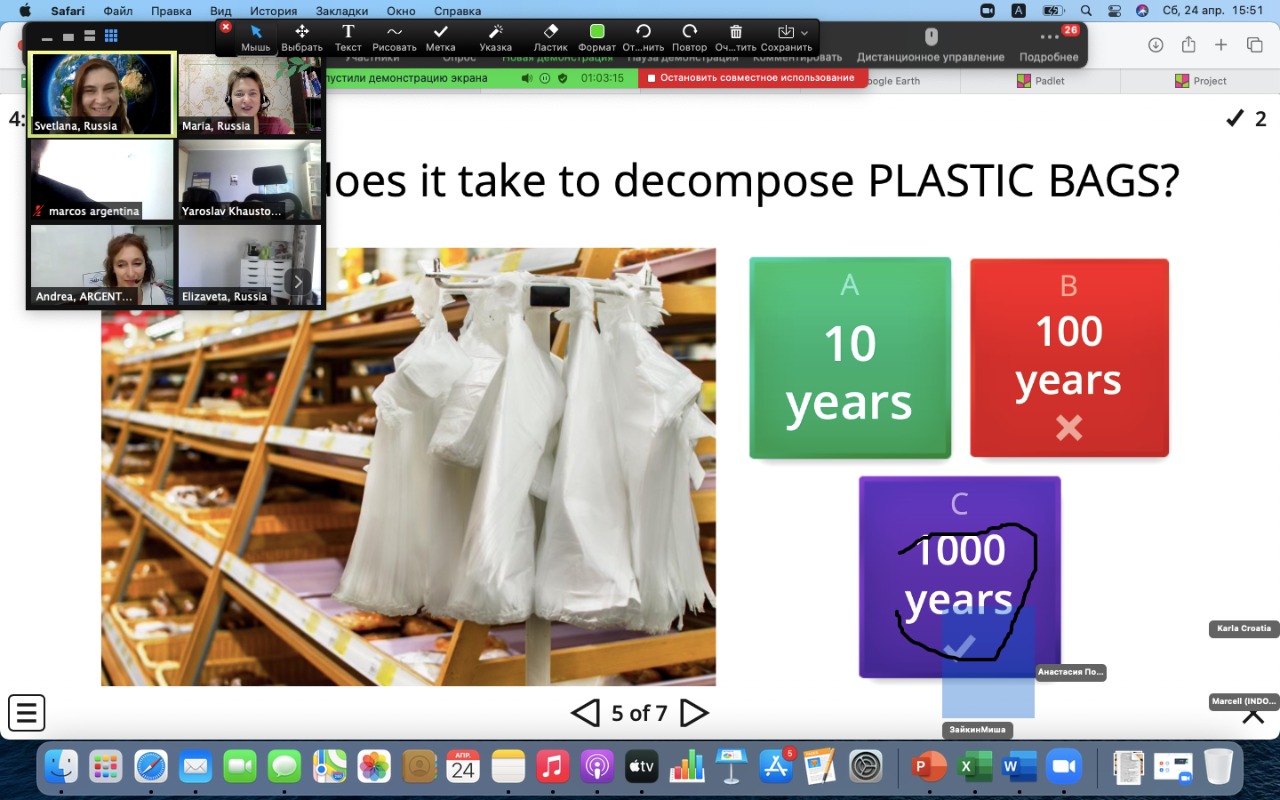
Task: Minimize the video panel to thin strip
Action: pyautogui.click(x=47, y=37)
